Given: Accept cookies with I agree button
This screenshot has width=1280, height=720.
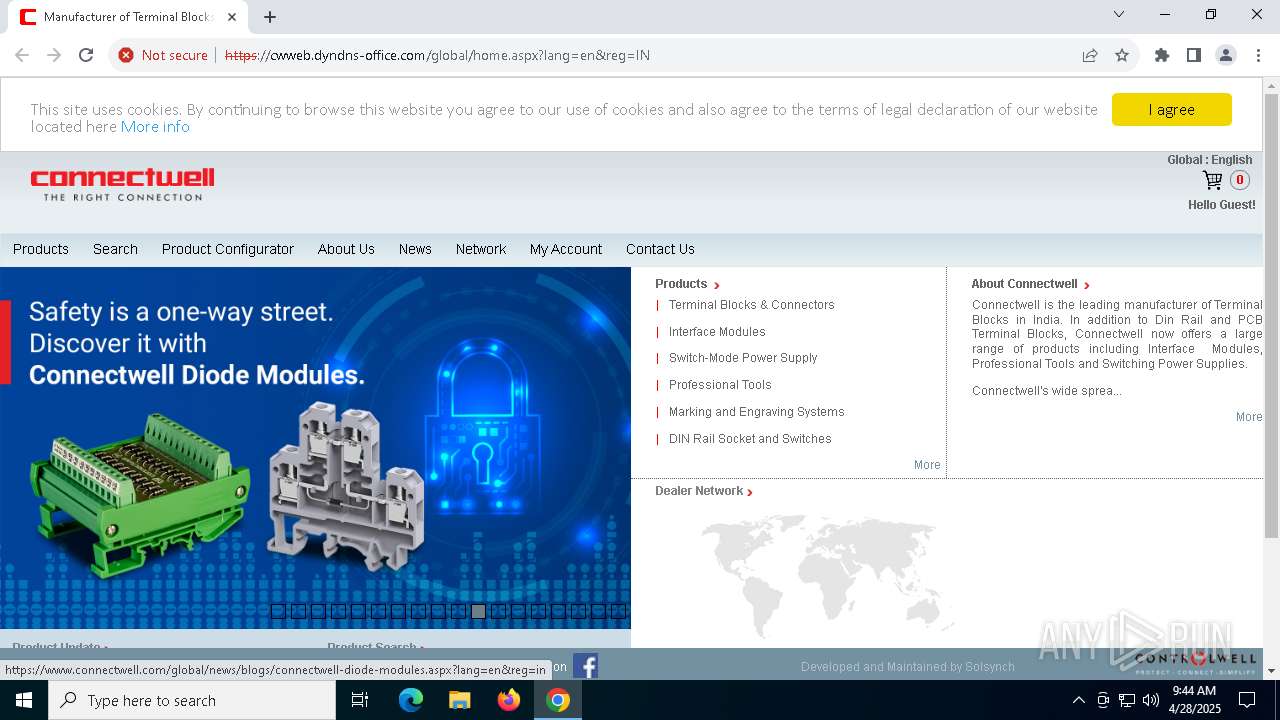Looking at the screenshot, I should [1172, 110].
